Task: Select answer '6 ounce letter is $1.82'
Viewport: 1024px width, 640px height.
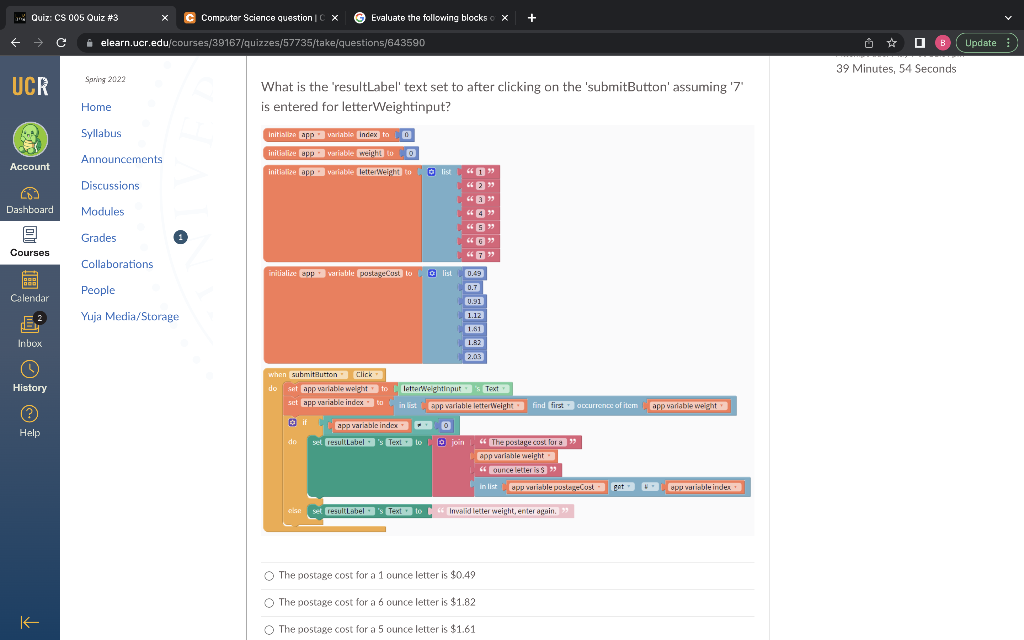Action: pos(269,603)
